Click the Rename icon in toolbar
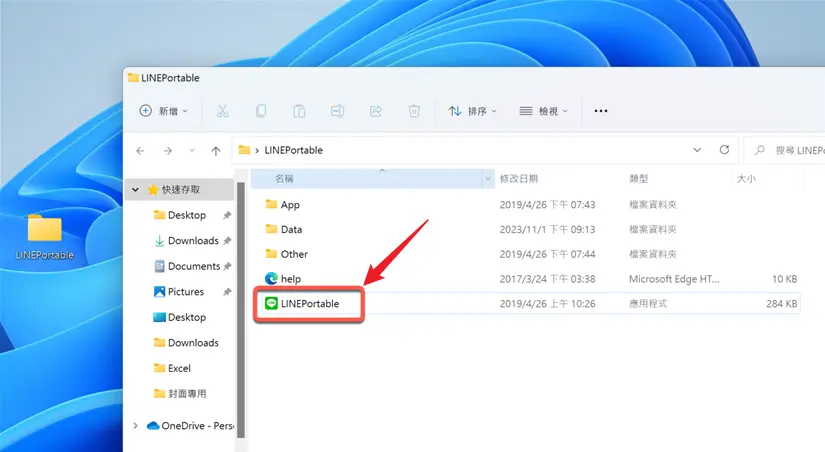Viewport: 825px width, 452px height. (337, 111)
